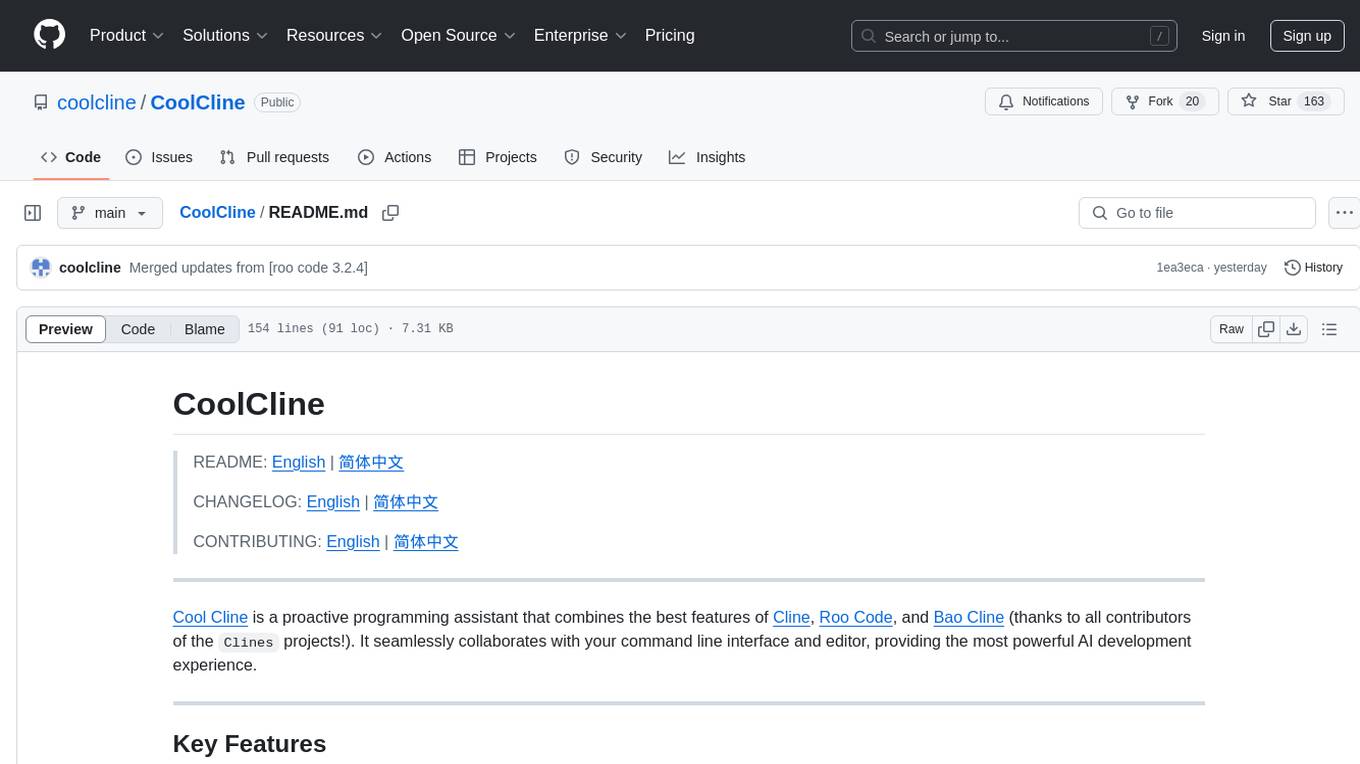Click the star count 163
The width and height of the screenshot is (1360, 764).
1314,101
